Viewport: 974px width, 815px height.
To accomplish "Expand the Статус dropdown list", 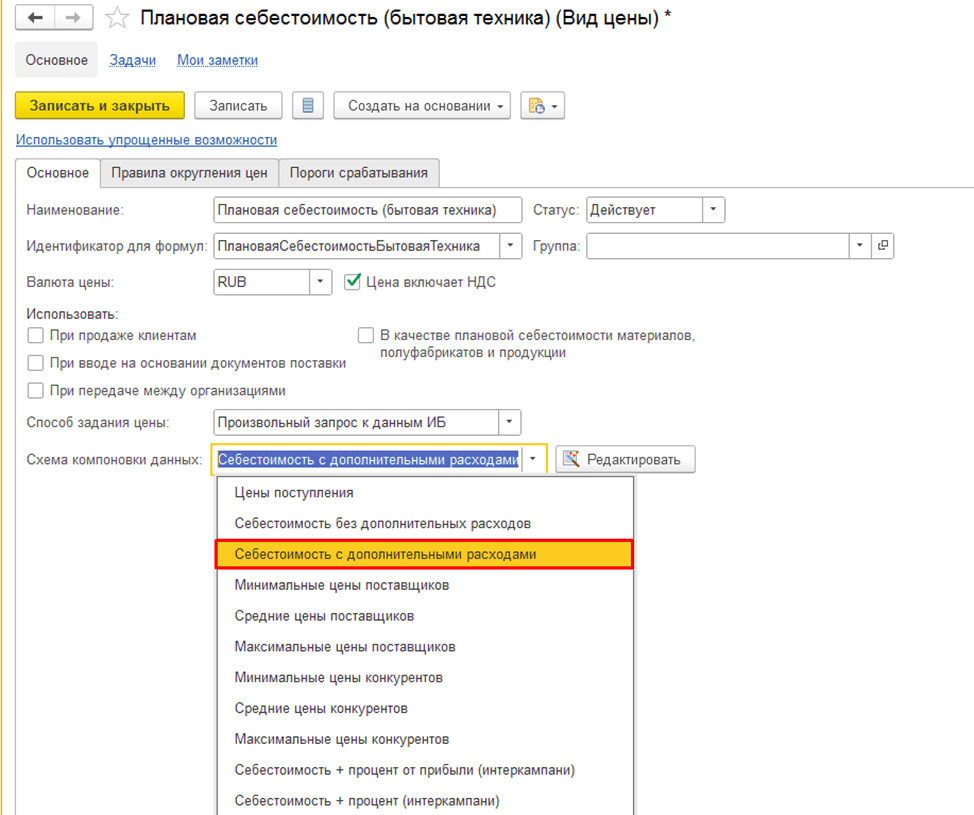I will coord(713,210).
